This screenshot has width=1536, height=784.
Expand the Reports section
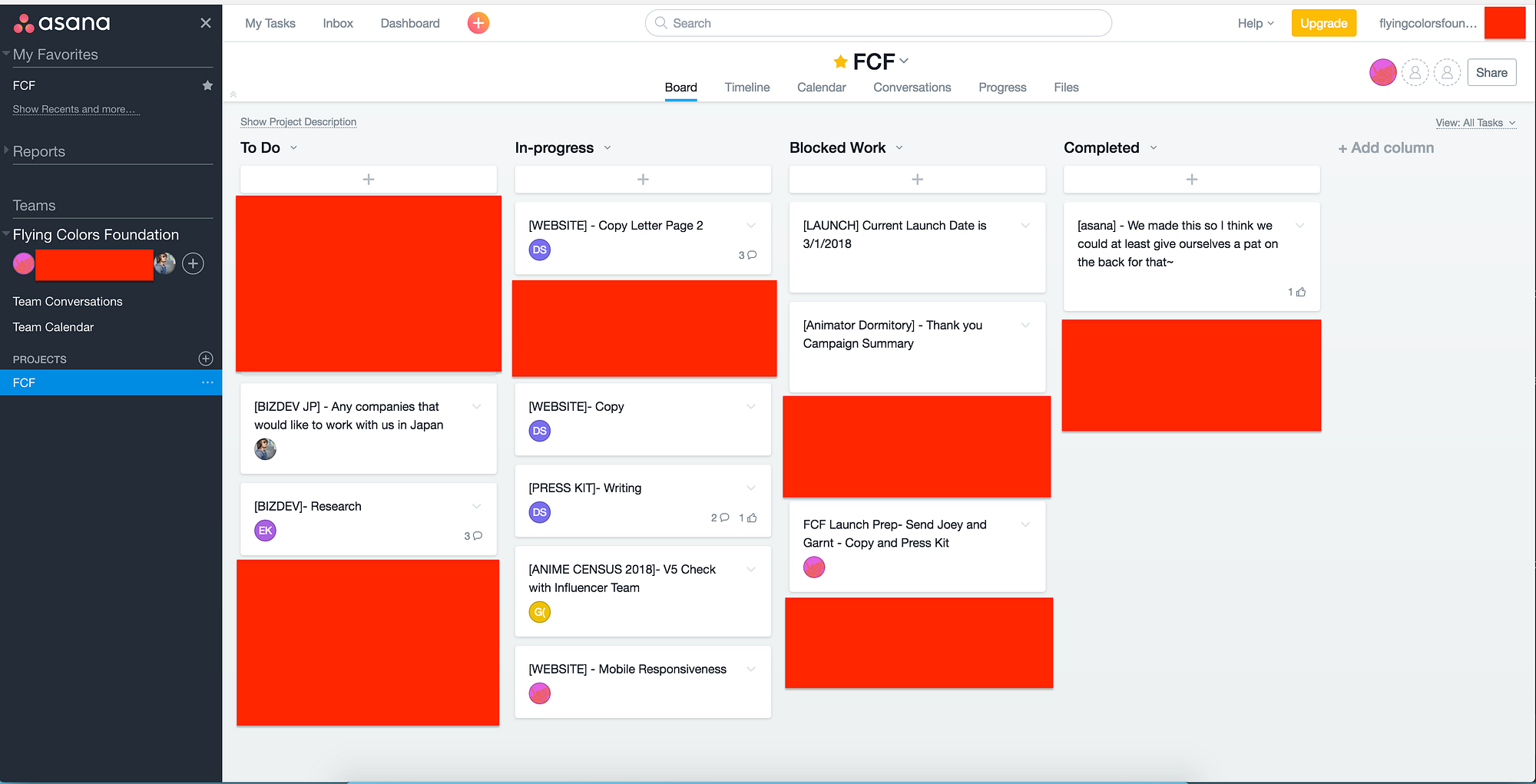[6, 151]
